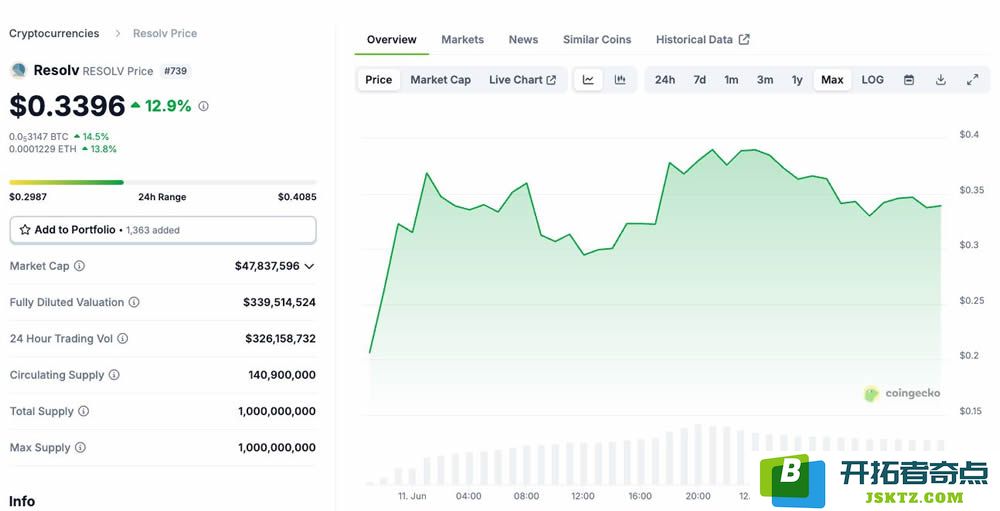Click the $47,837,596 market cap value
This screenshot has width=1000, height=511.
tap(267, 266)
